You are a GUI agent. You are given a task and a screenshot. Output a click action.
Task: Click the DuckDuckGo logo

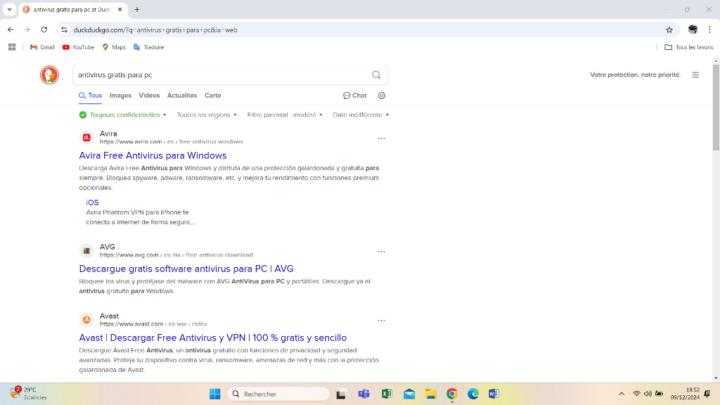click(x=50, y=75)
